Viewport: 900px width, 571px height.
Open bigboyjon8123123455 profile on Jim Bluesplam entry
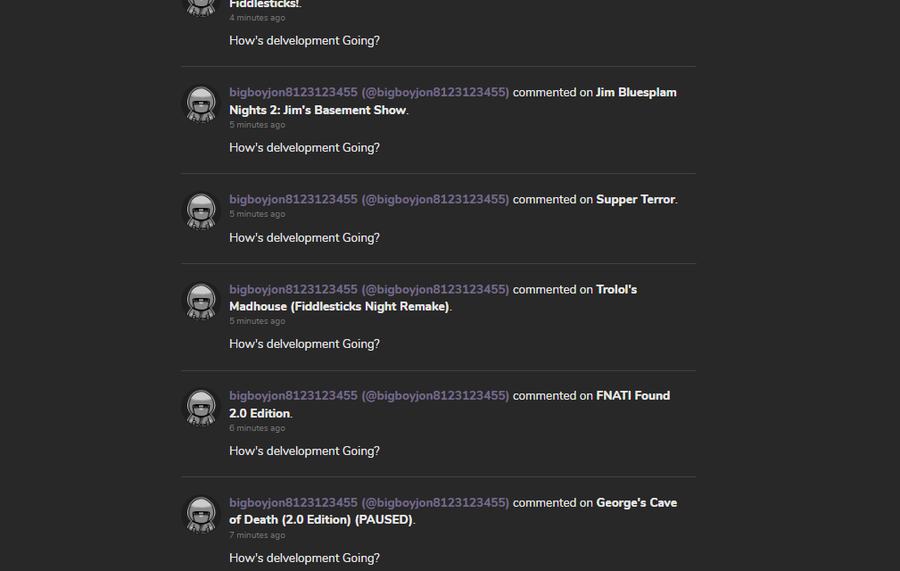point(369,92)
